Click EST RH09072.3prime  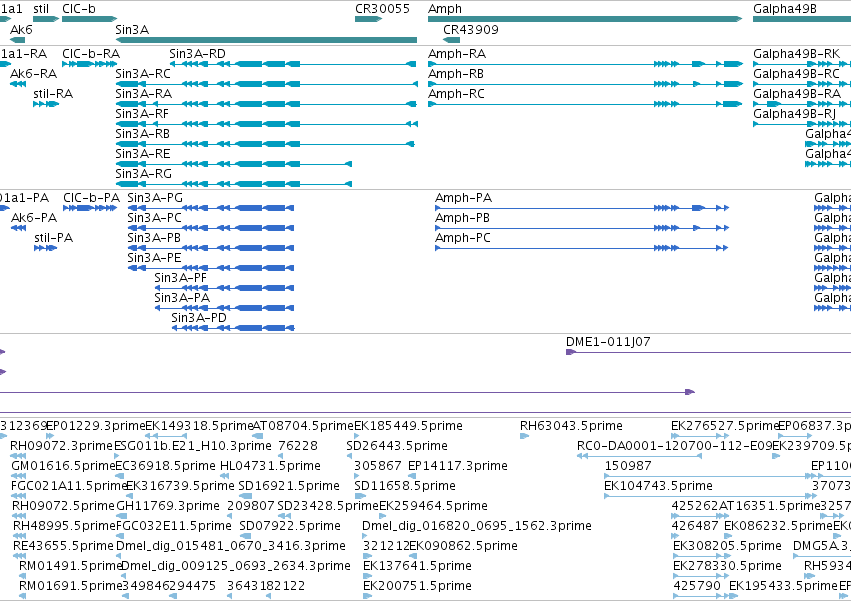pos(61,446)
